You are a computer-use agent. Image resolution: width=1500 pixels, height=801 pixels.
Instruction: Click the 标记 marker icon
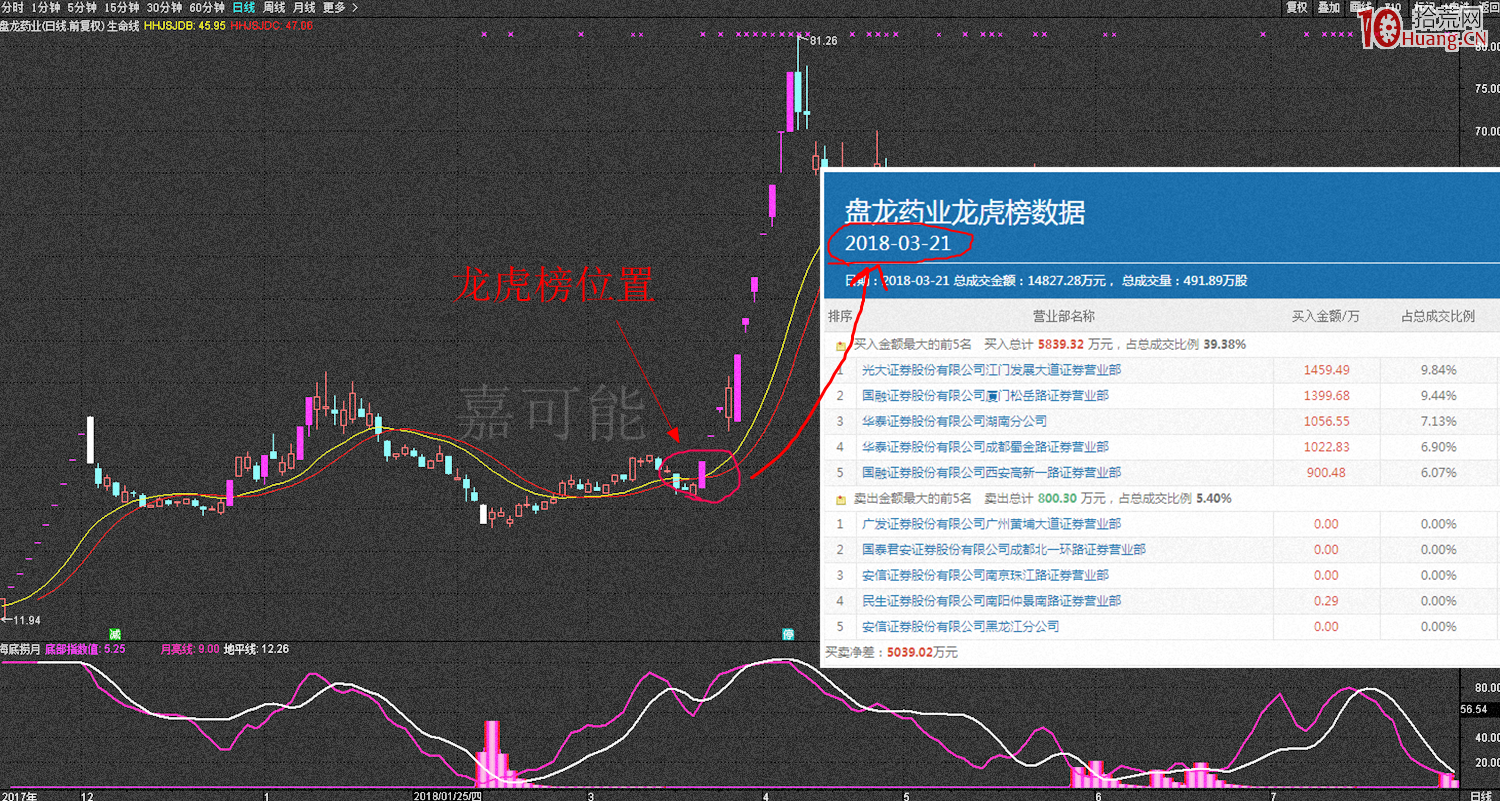tap(1420, 7)
